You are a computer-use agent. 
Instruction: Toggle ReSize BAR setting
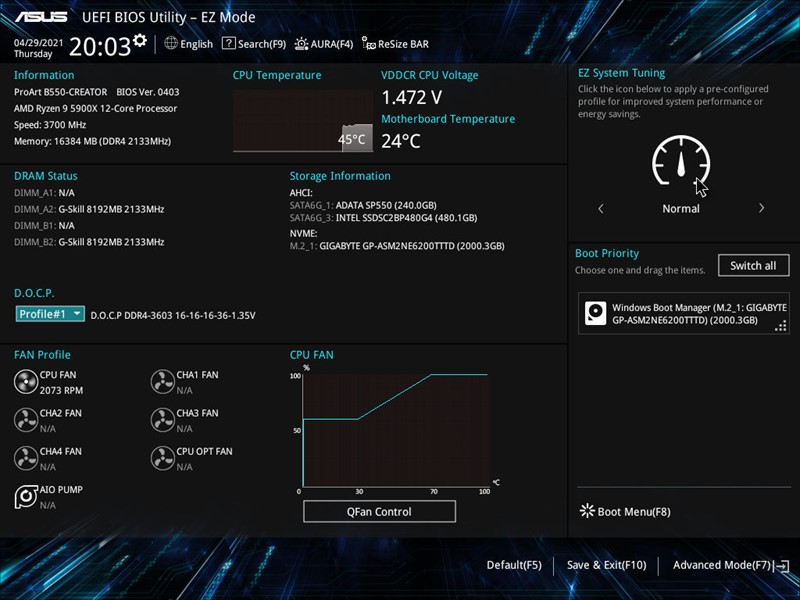tap(396, 44)
